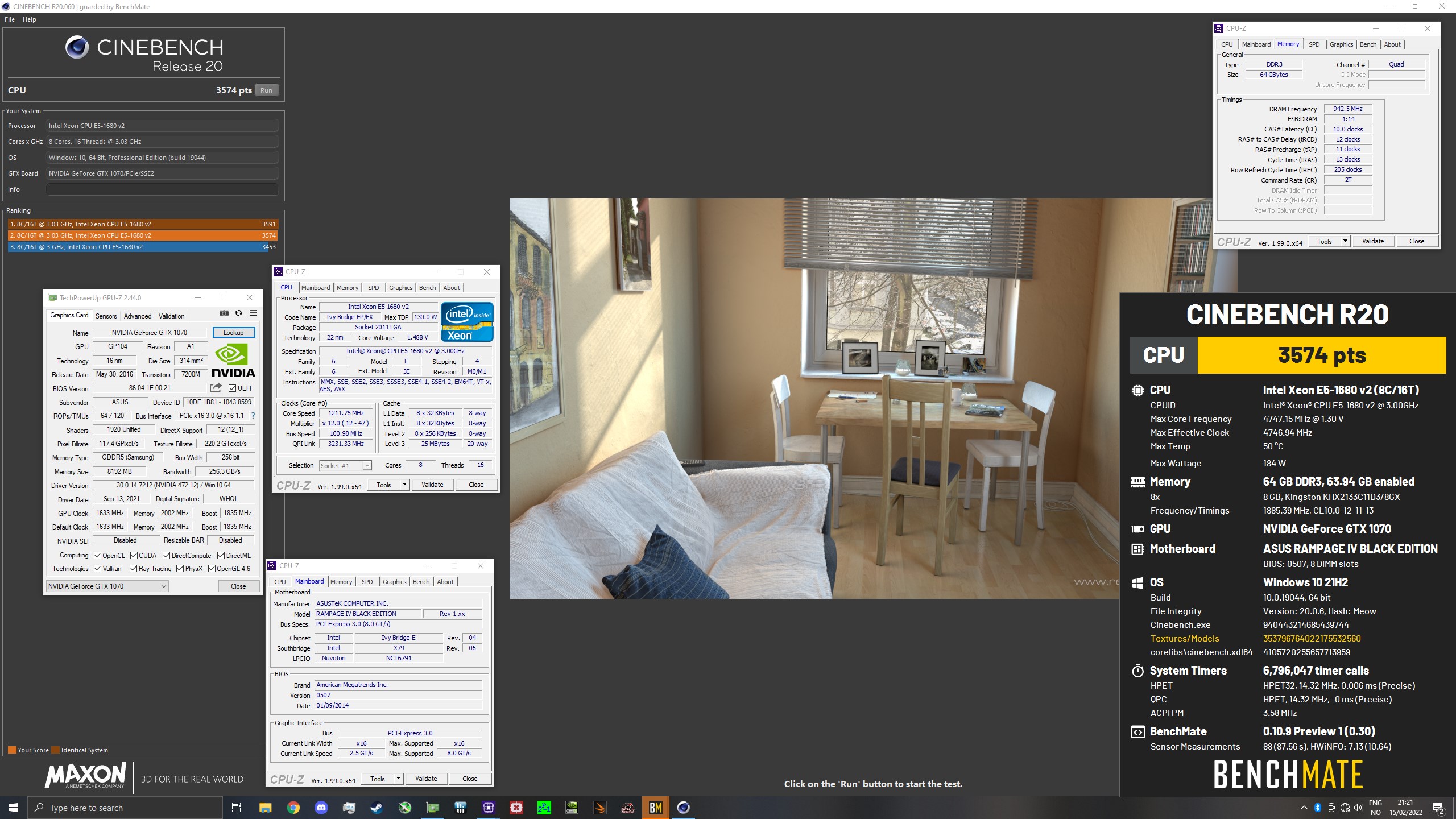Select ranking row 1 with score 3591
This screenshot has width=1456, height=819.
click(143, 224)
